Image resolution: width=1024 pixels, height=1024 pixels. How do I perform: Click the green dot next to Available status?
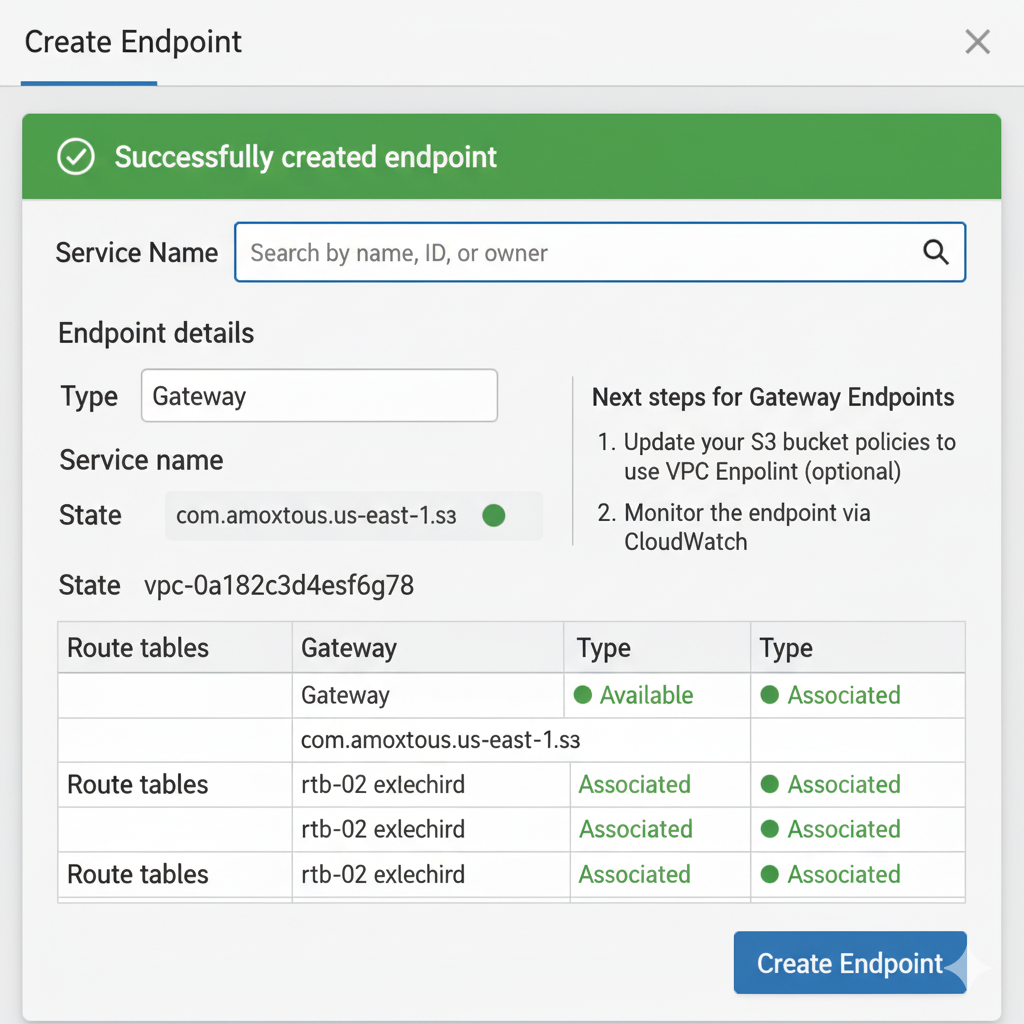pyautogui.click(x=582, y=695)
